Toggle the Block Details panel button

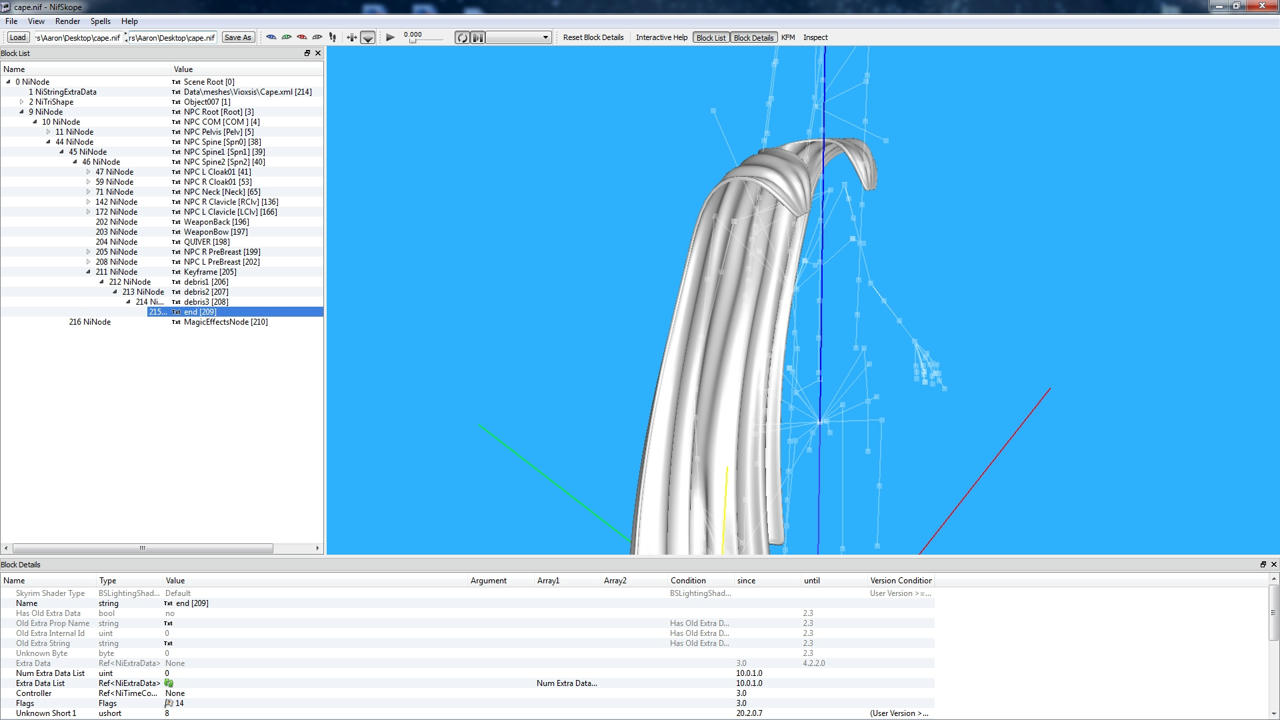[753, 38]
